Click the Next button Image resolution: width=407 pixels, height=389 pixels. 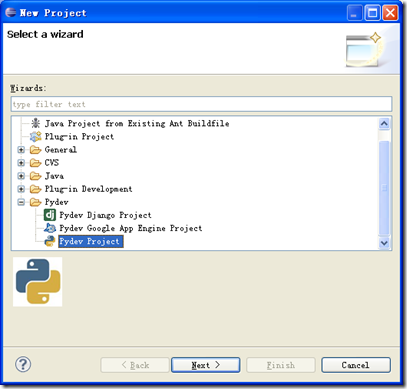point(206,365)
